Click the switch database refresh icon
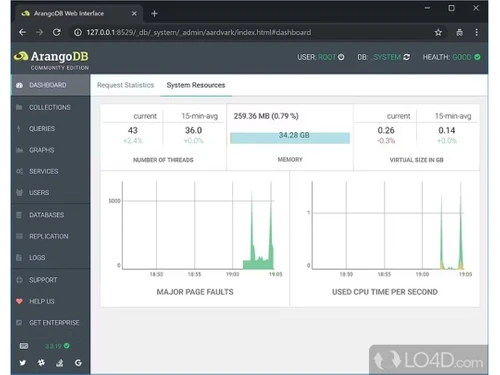500x375 pixels. (406, 57)
